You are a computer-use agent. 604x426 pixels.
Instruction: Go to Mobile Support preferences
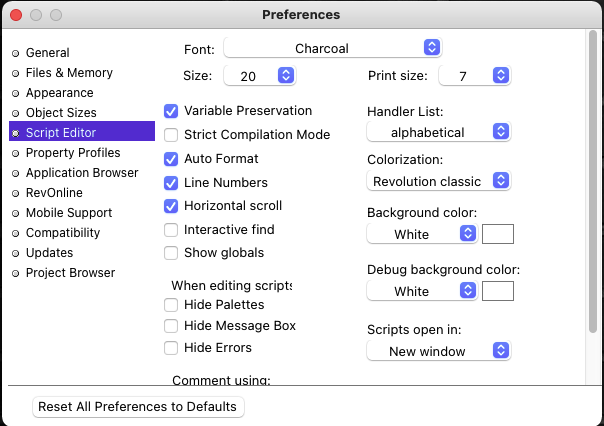point(69,213)
